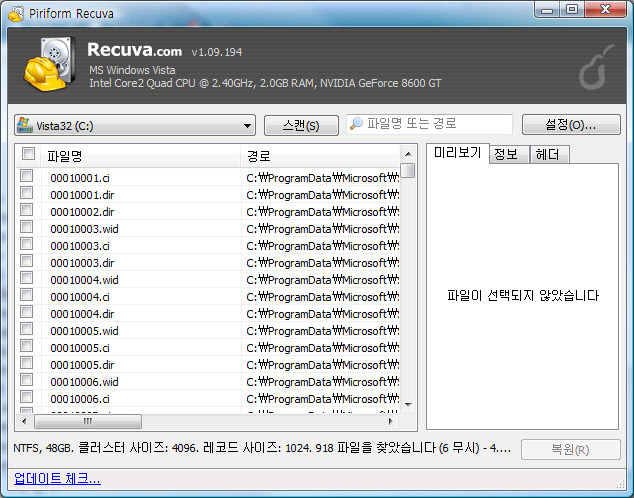The height and width of the screenshot is (498, 634).
Task: Select file name 00010004.dir
Action: point(82,314)
